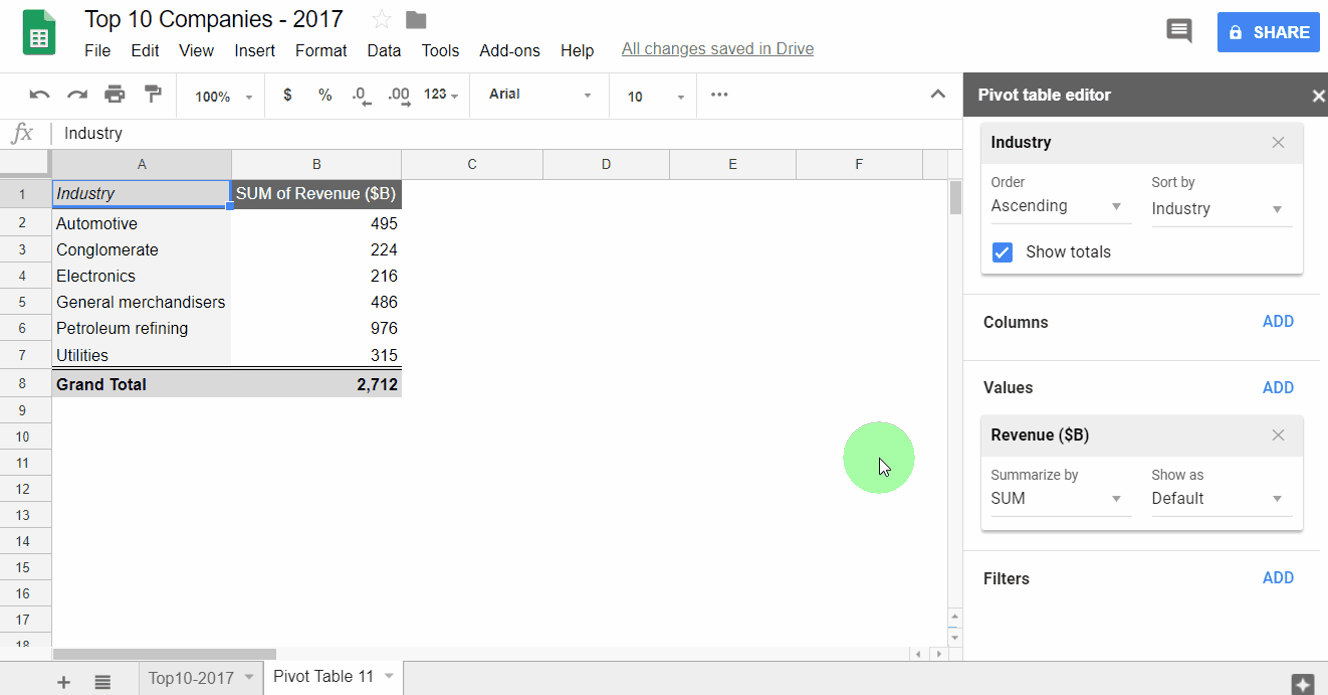The image size is (1328, 695).
Task: Open the Edit menu
Action: (x=145, y=50)
